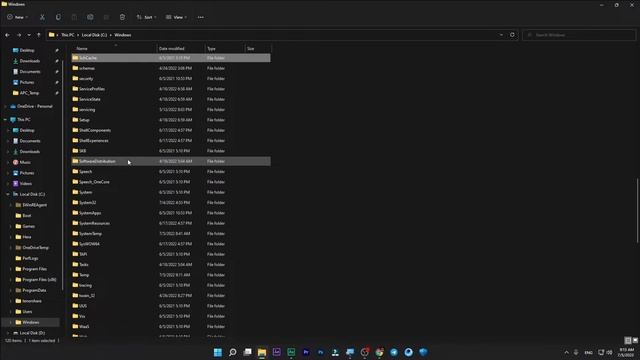Switch to large thumbnails view icon
Image resolution: width=640 pixels, height=360 pixels.
tap(635, 340)
